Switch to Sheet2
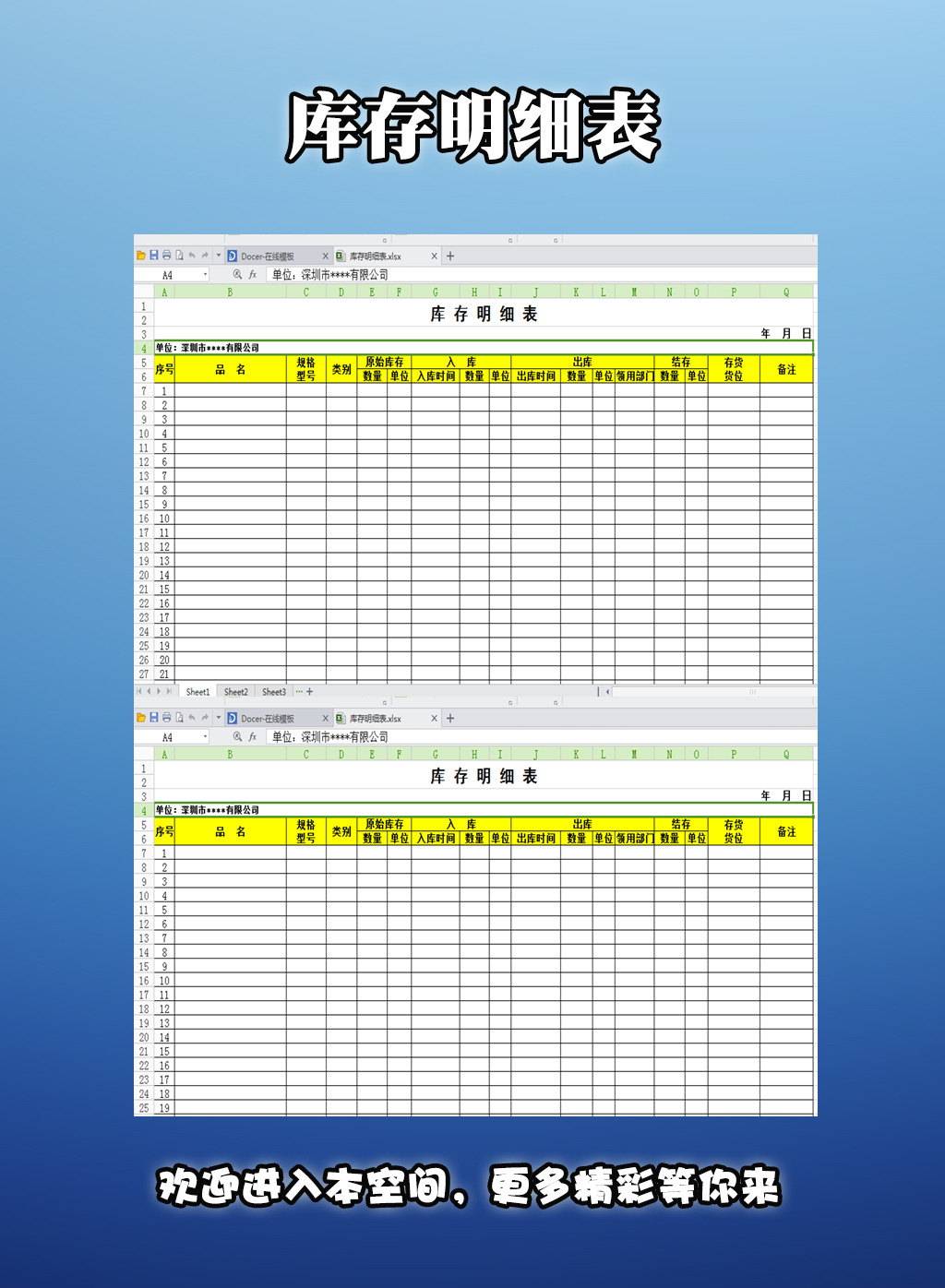945x1288 pixels. point(235,691)
